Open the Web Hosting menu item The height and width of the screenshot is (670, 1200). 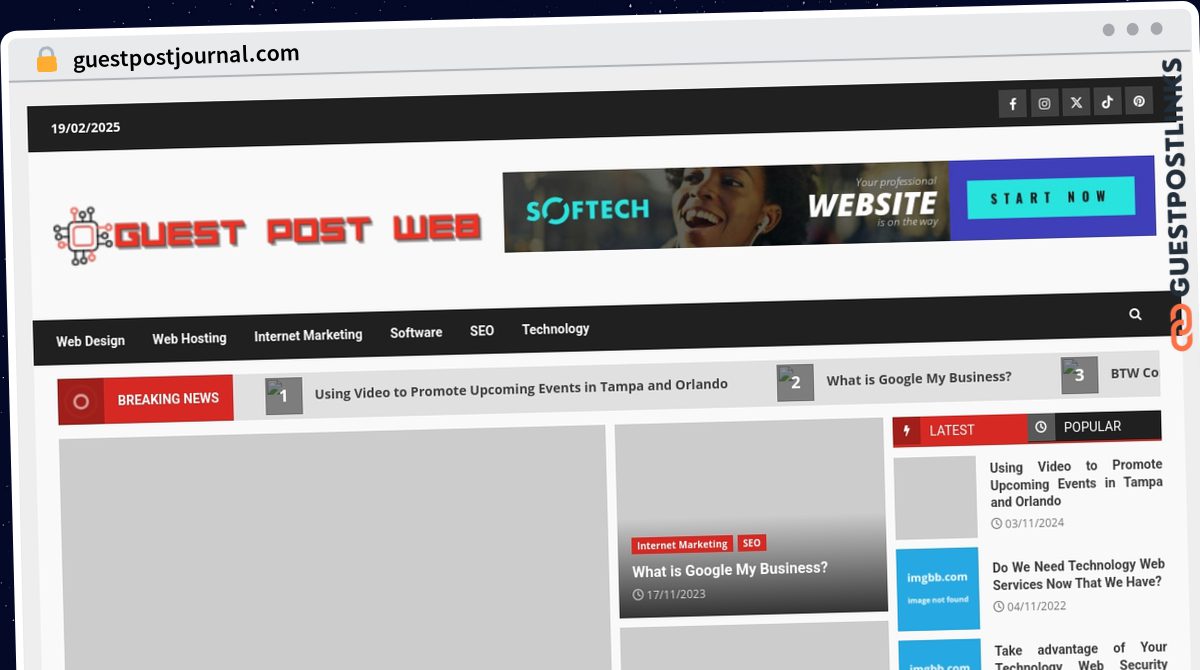pyautogui.click(x=189, y=338)
